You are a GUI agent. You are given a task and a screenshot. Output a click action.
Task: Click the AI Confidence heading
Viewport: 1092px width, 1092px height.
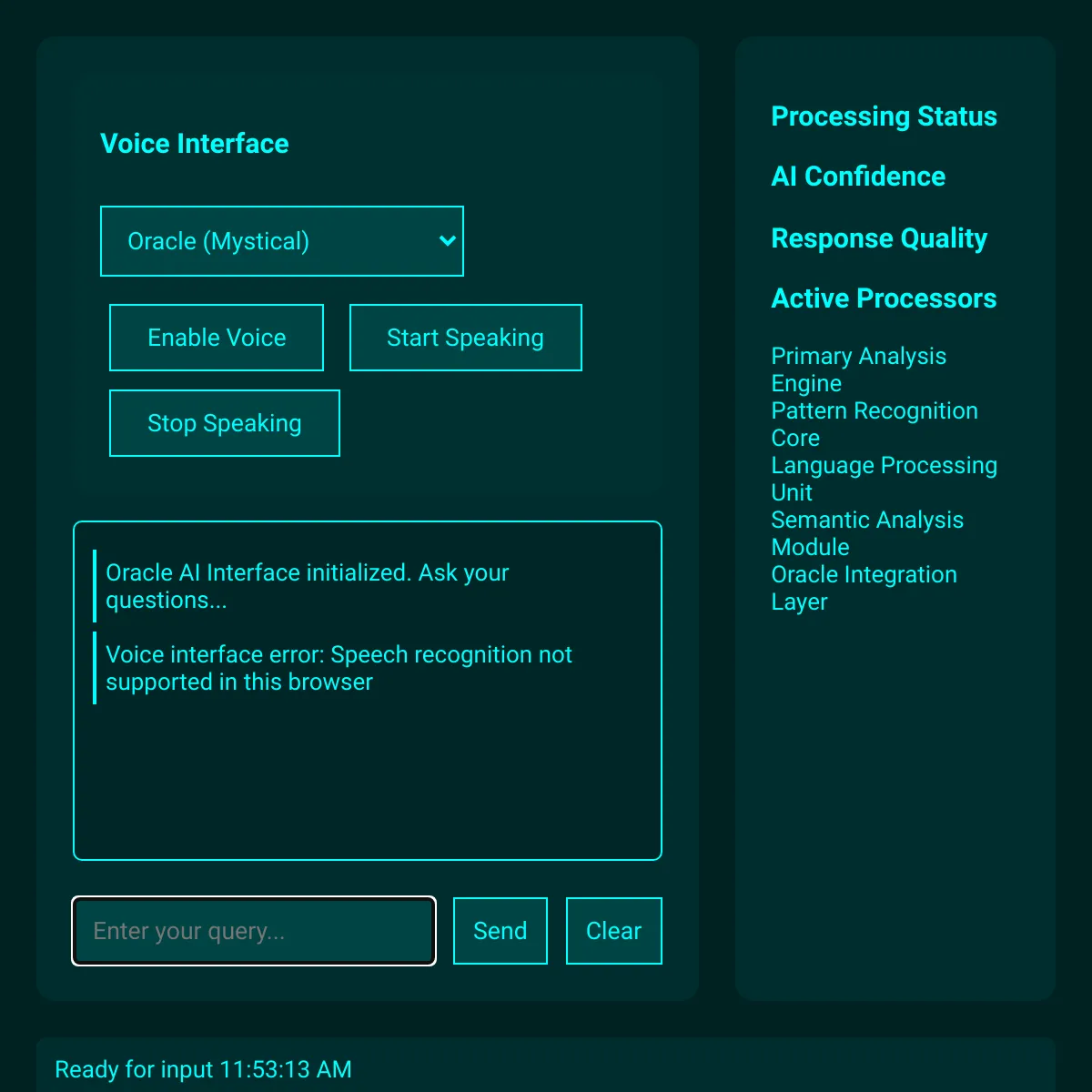[x=858, y=177]
